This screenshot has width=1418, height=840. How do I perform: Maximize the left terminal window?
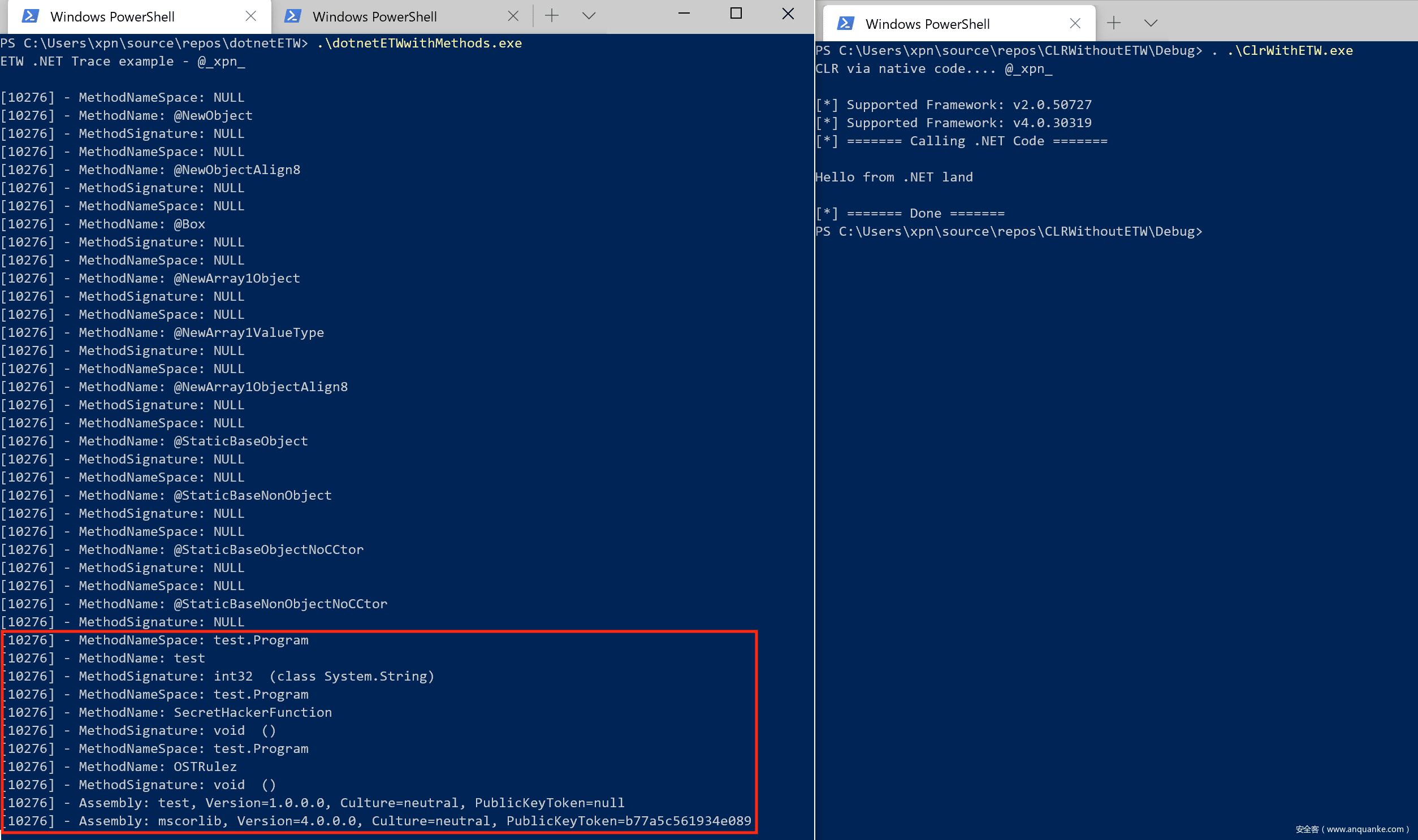click(x=736, y=14)
